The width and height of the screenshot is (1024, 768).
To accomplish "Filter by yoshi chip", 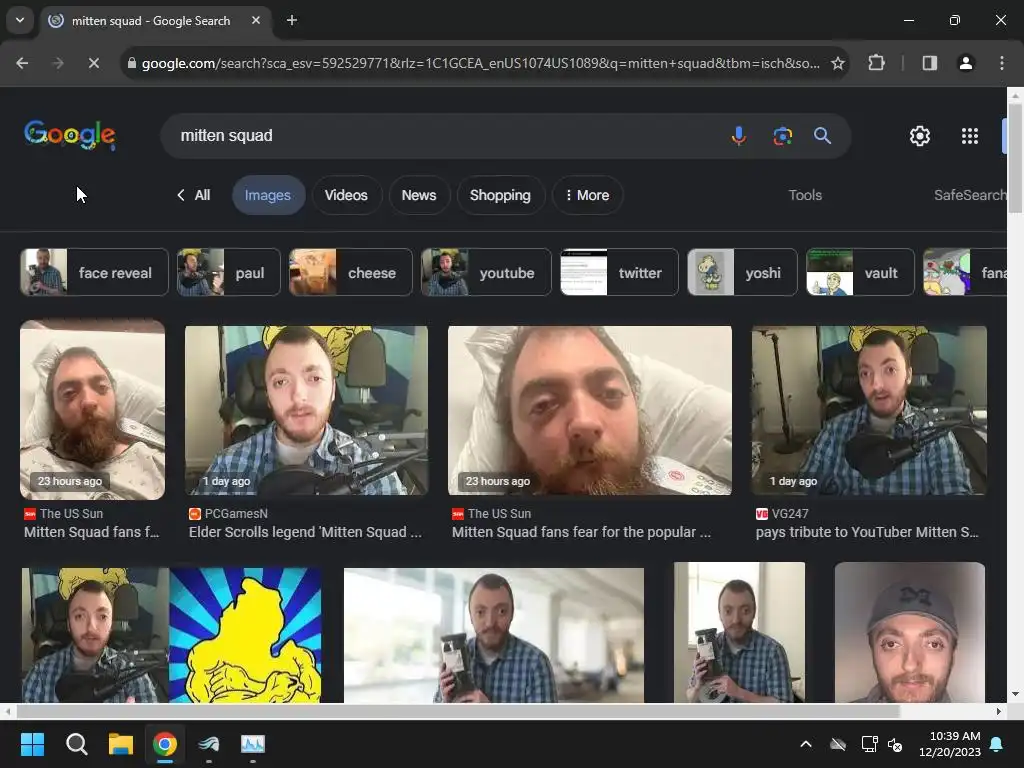I will click(742, 272).
